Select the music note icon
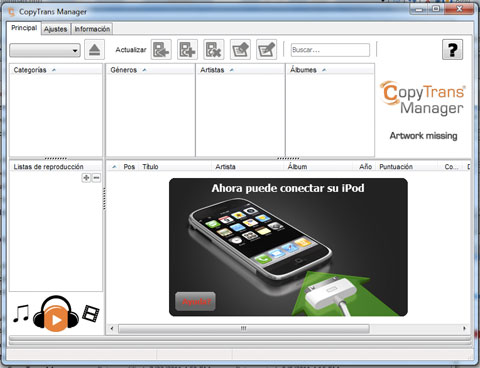The height and width of the screenshot is (368, 480). [21, 313]
